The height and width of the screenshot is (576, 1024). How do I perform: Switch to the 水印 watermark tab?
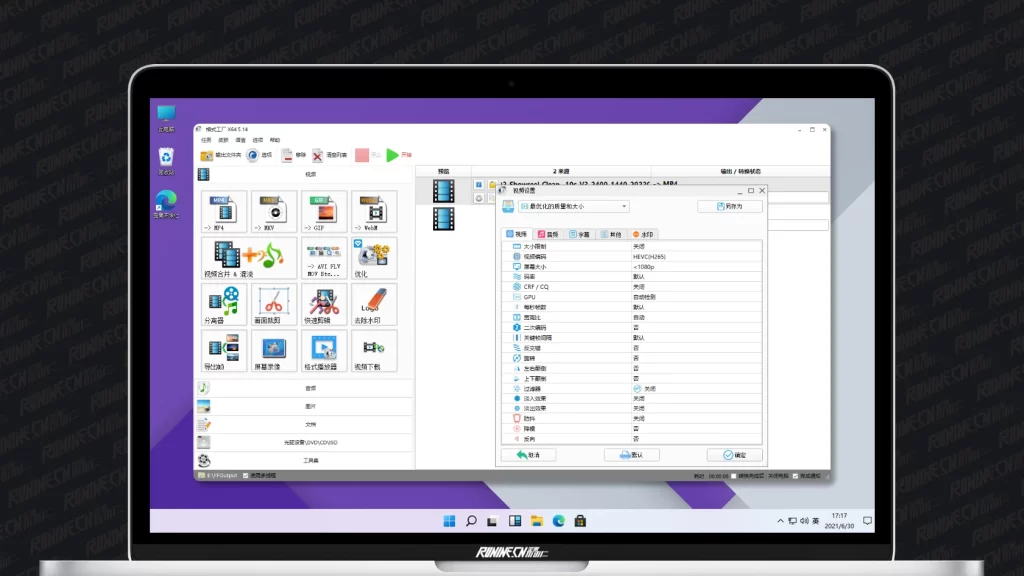point(642,234)
